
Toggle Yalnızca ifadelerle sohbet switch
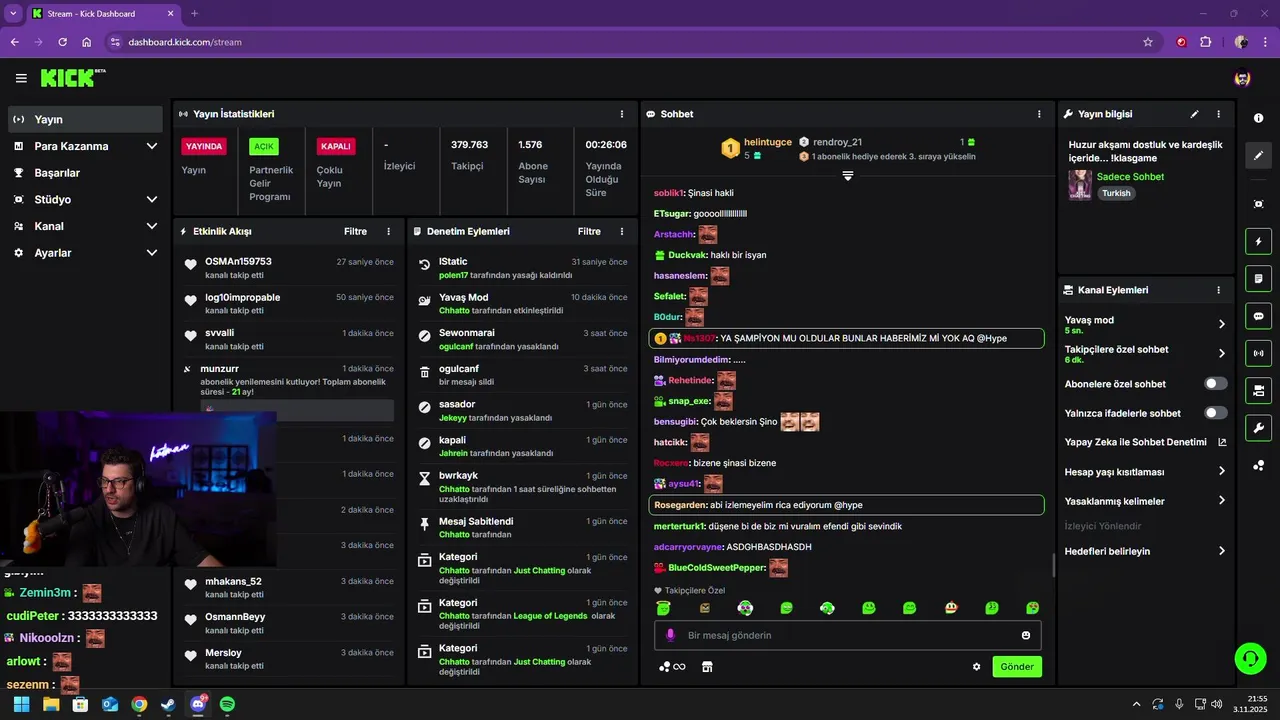click(x=1215, y=413)
